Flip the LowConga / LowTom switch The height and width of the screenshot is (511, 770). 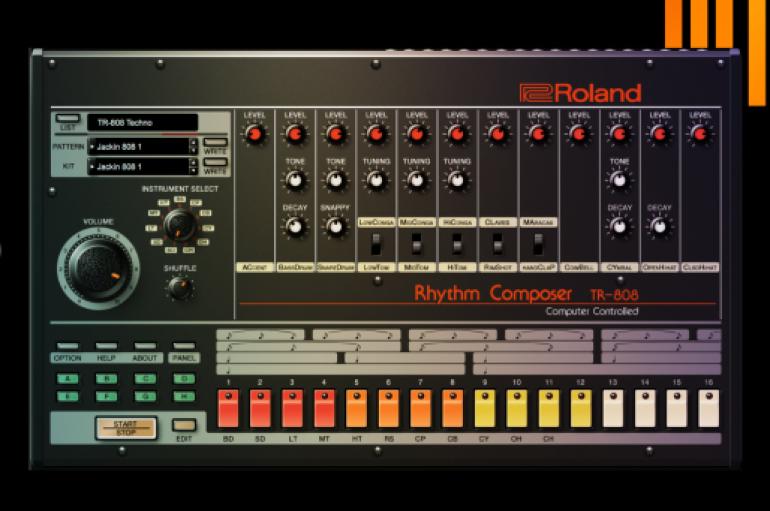click(x=376, y=244)
